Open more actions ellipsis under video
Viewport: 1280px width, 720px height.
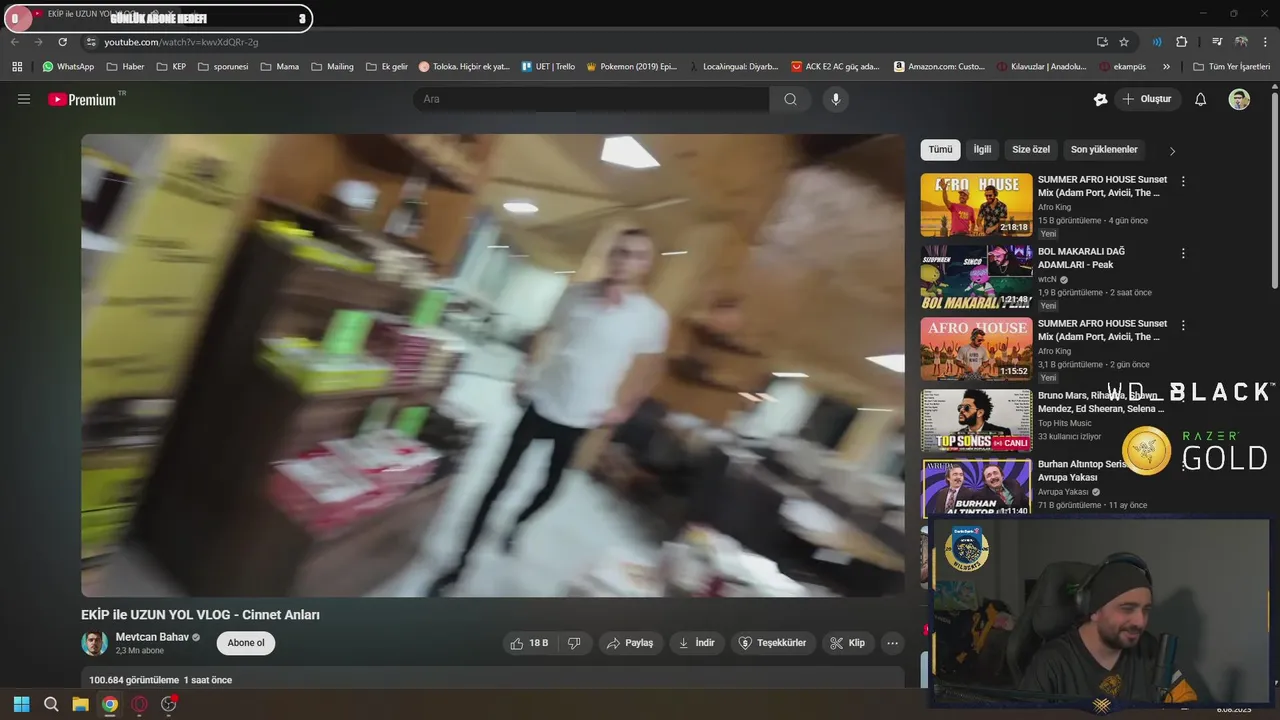pyautogui.click(x=893, y=643)
